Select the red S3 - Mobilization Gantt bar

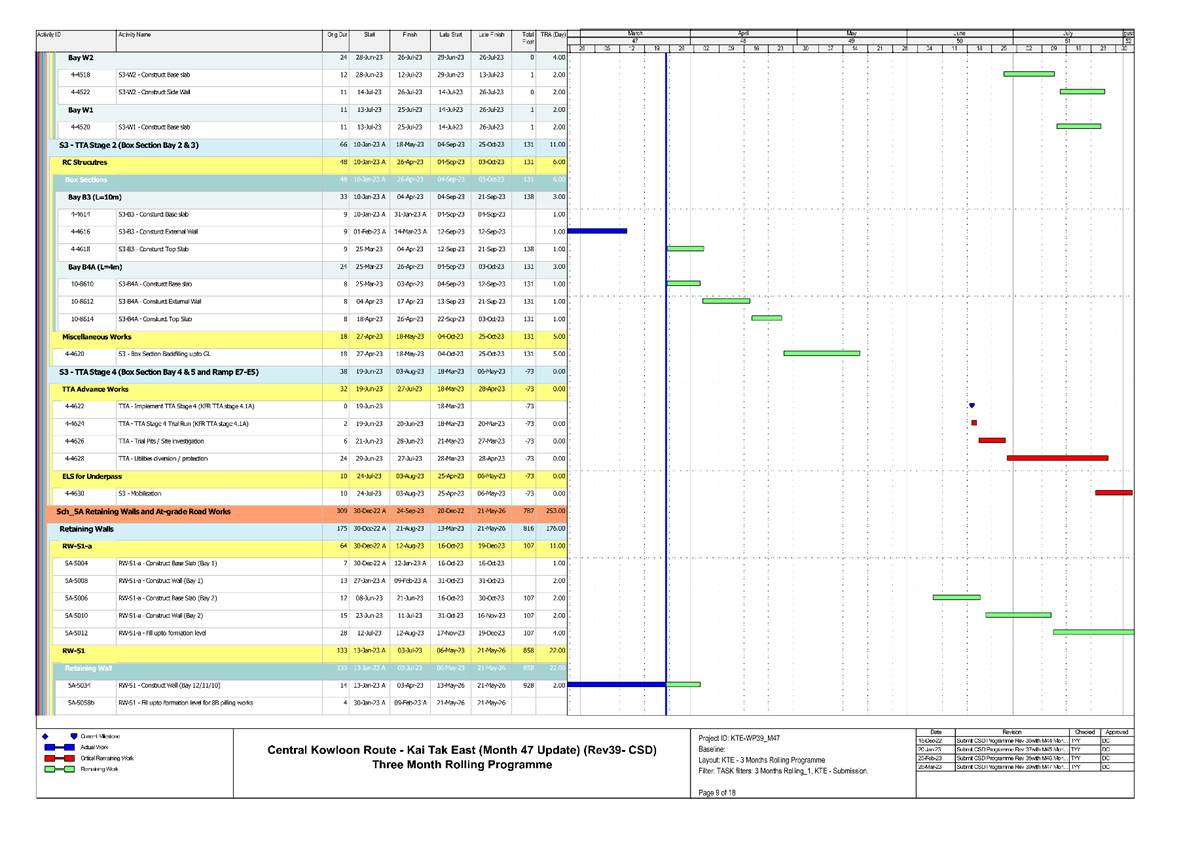(1113, 493)
